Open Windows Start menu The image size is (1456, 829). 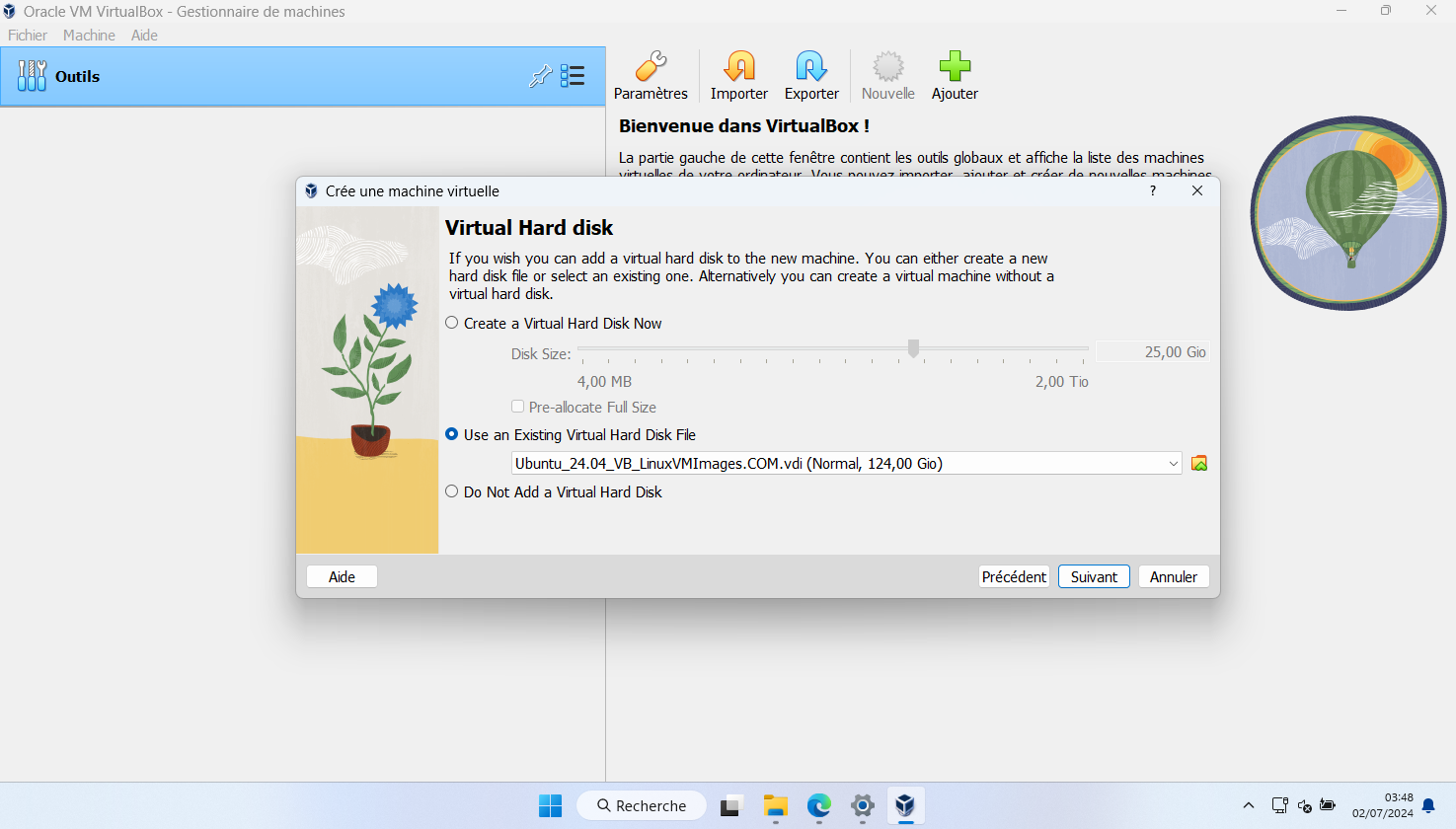[550, 806]
